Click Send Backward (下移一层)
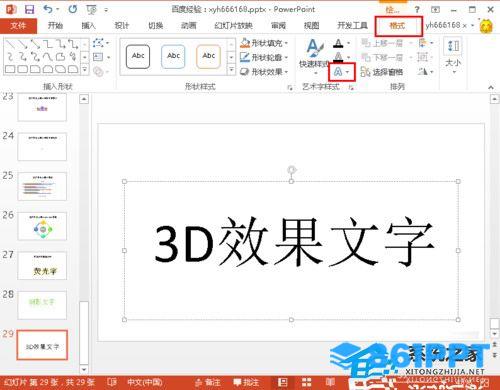The width and height of the screenshot is (500, 390). pos(382,57)
